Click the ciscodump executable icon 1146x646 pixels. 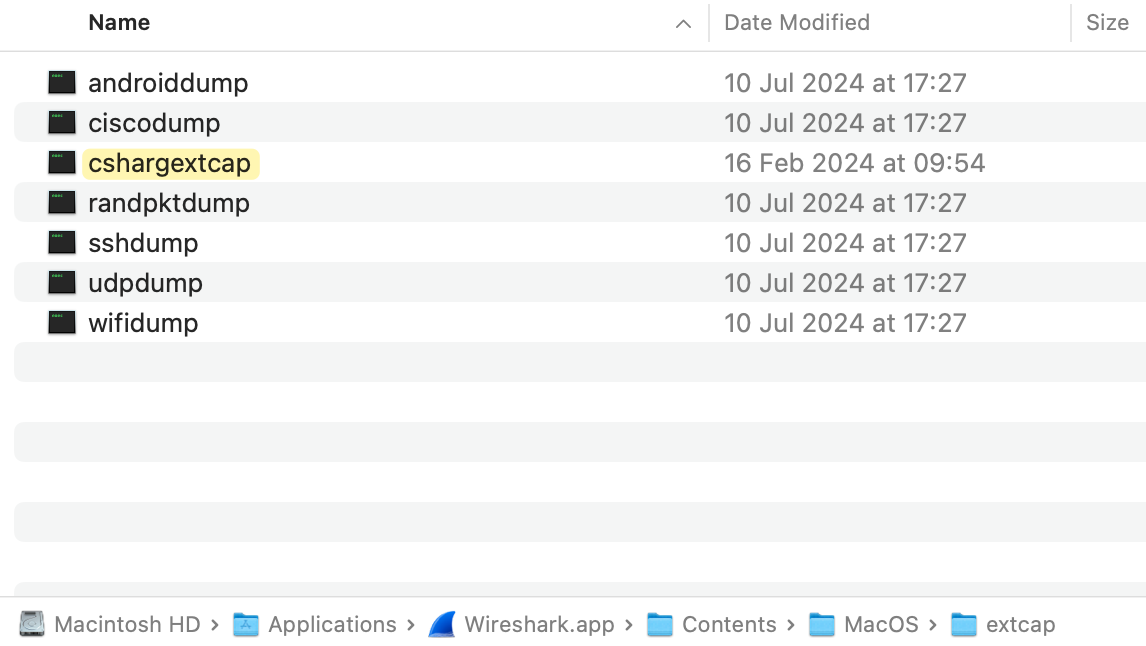pos(62,123)
